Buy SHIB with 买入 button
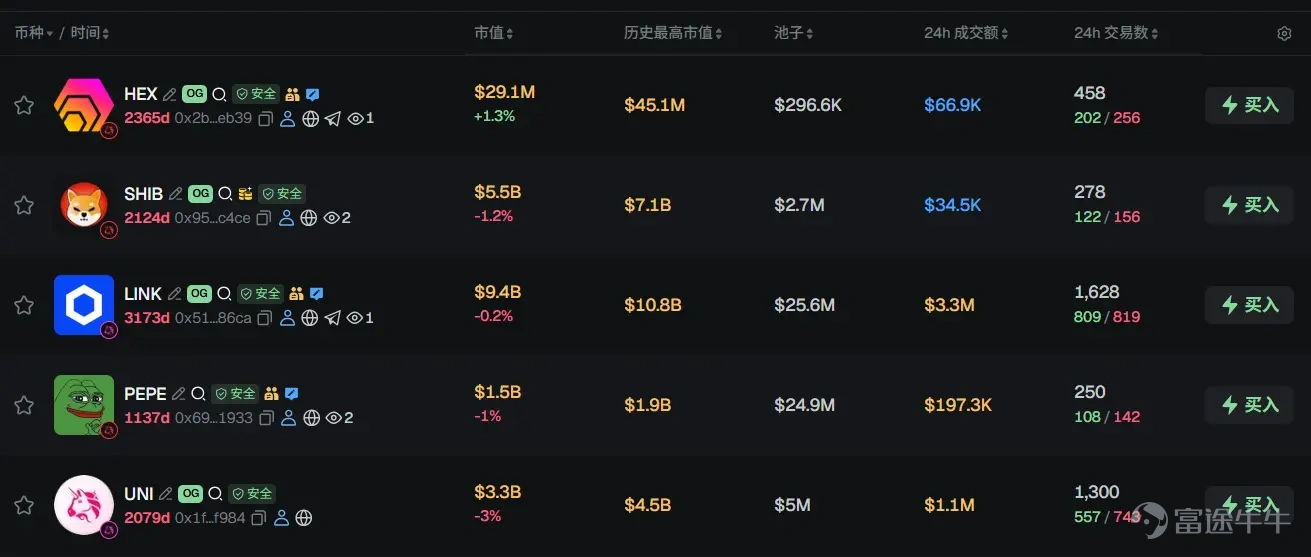The image size is (1311, 557). tap(1250, 205)
